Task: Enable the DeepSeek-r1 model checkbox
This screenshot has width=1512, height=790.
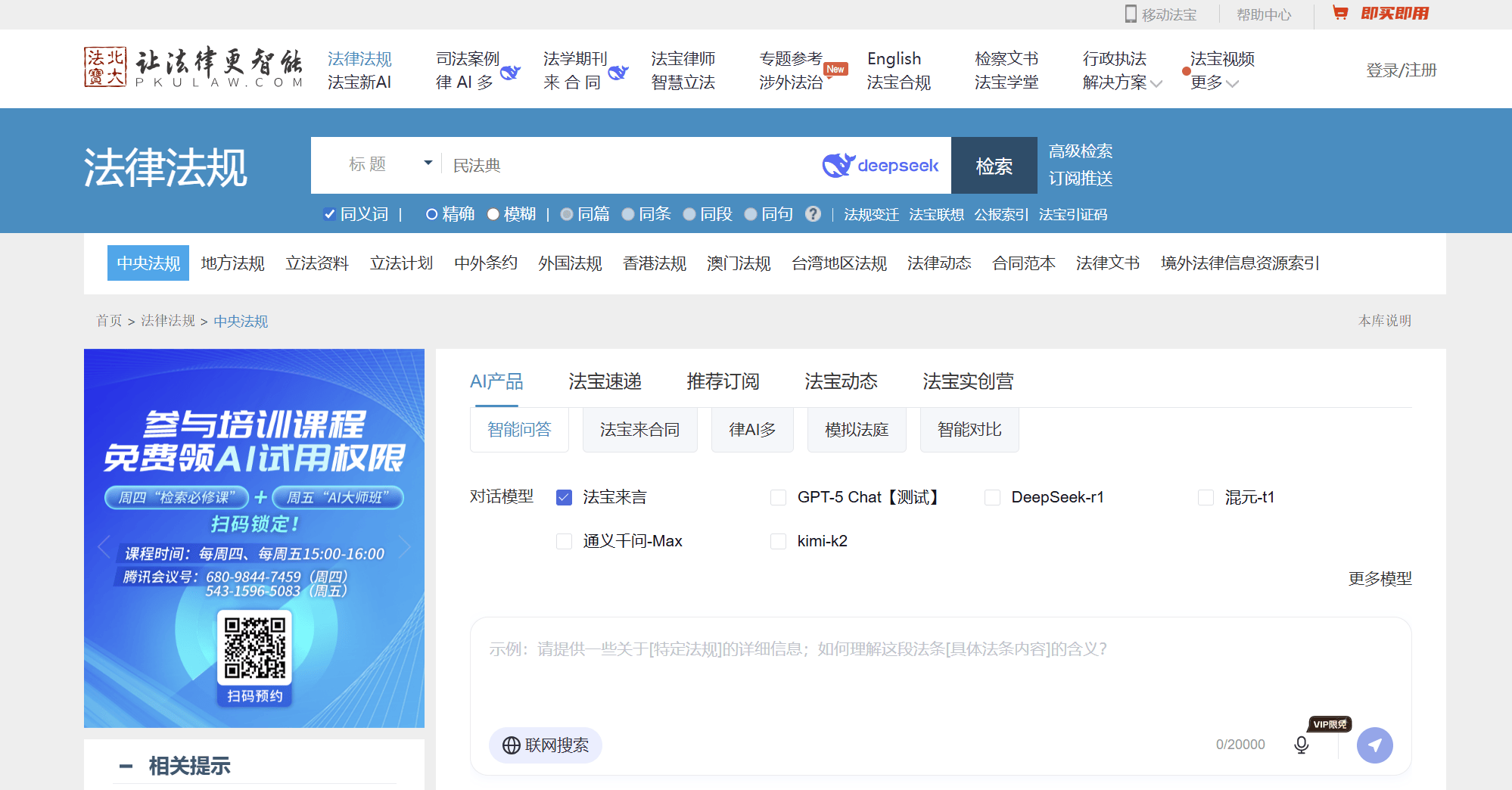Action: (x=992, y=497)
